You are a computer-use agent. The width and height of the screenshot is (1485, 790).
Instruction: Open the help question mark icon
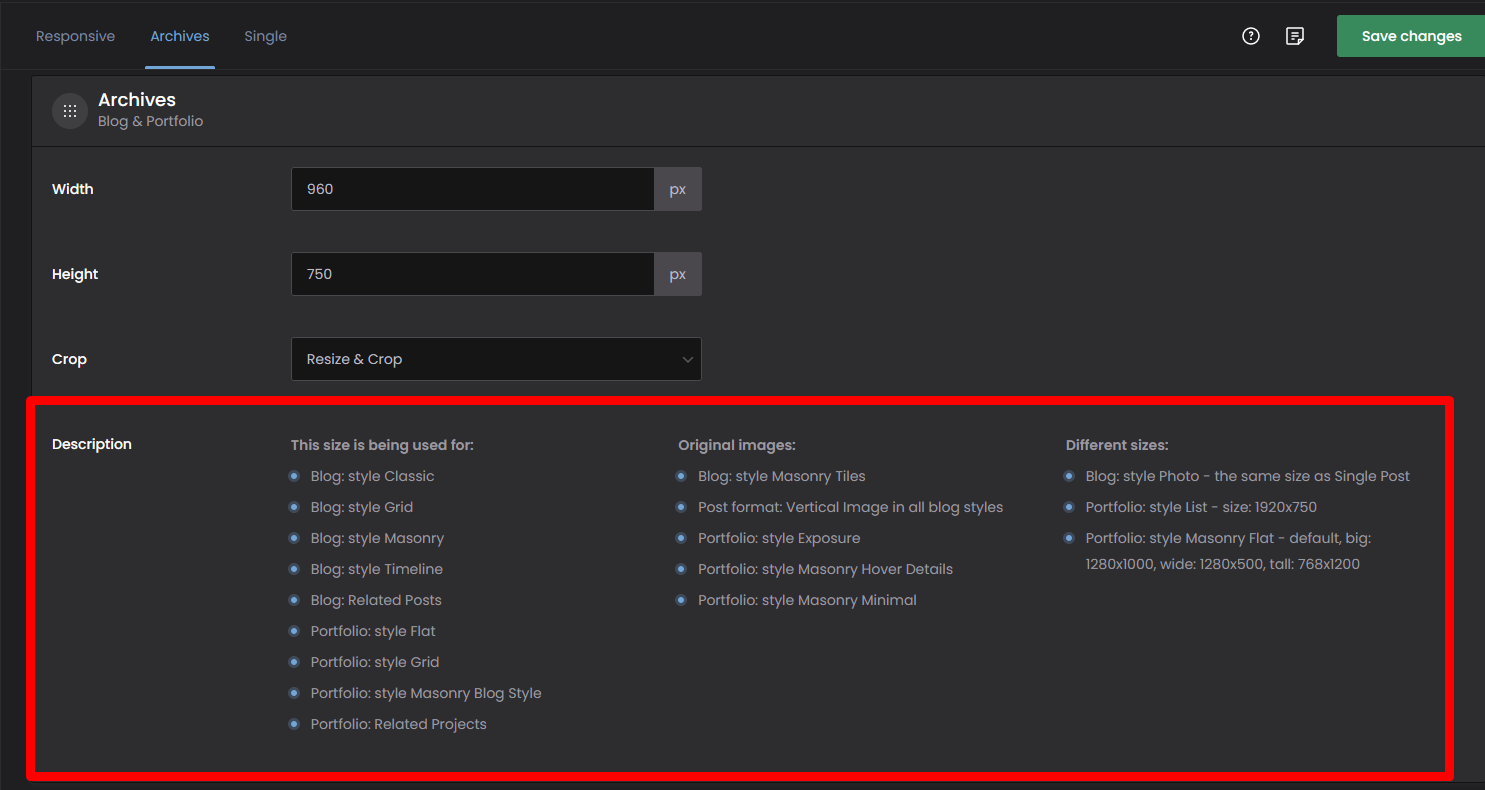coord(1251,36)
